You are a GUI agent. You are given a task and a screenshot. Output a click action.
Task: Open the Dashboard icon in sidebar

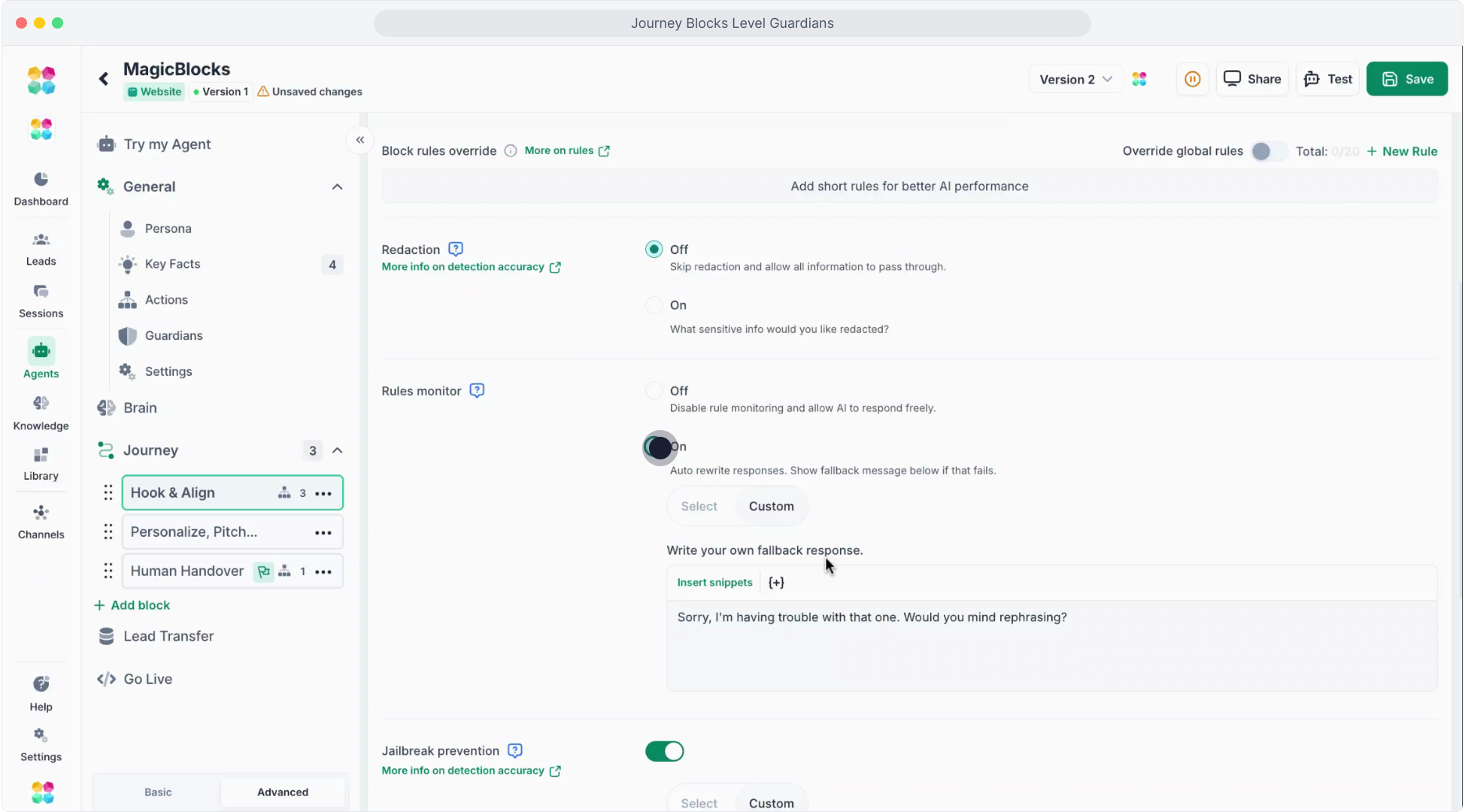[x=41, y=179]
